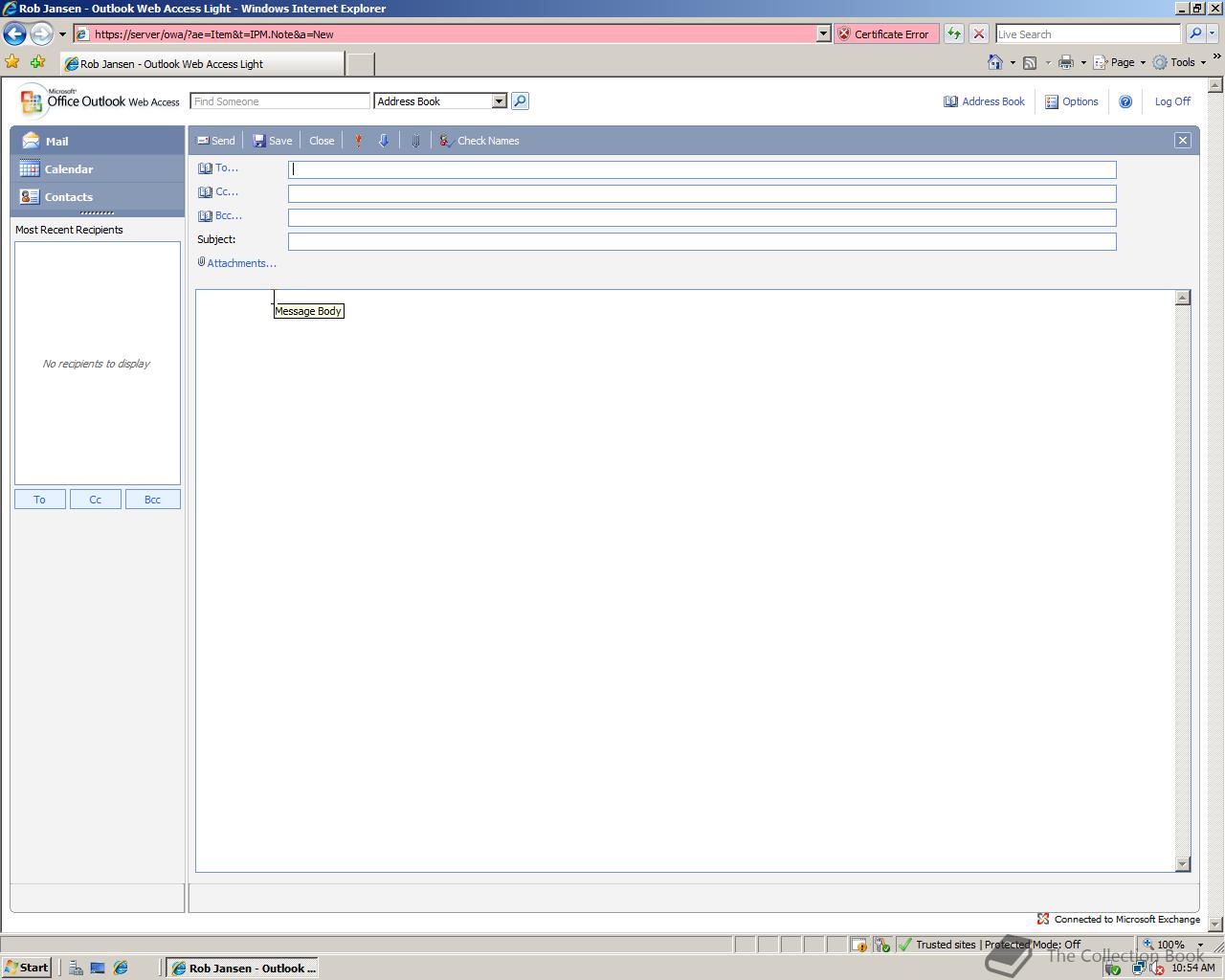Expand the address bar history dropdown
Image resolution: width=1225 pixels, height=980 pixels.
coord(823,34)
